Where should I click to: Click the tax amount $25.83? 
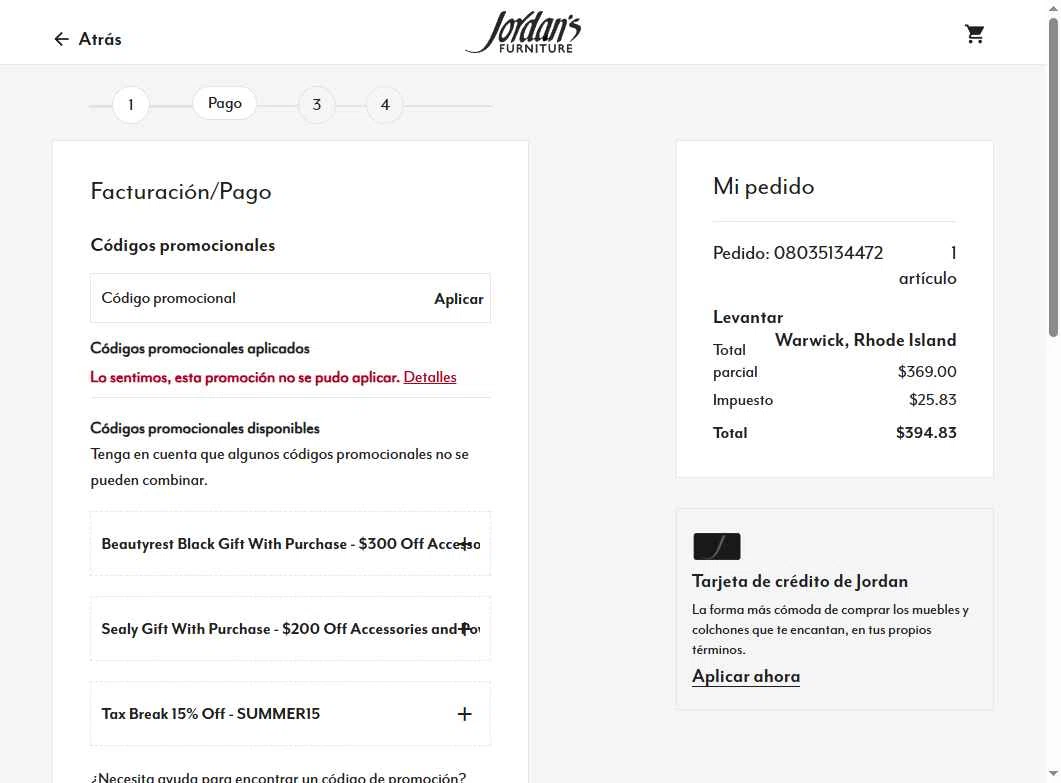point(932,399)
